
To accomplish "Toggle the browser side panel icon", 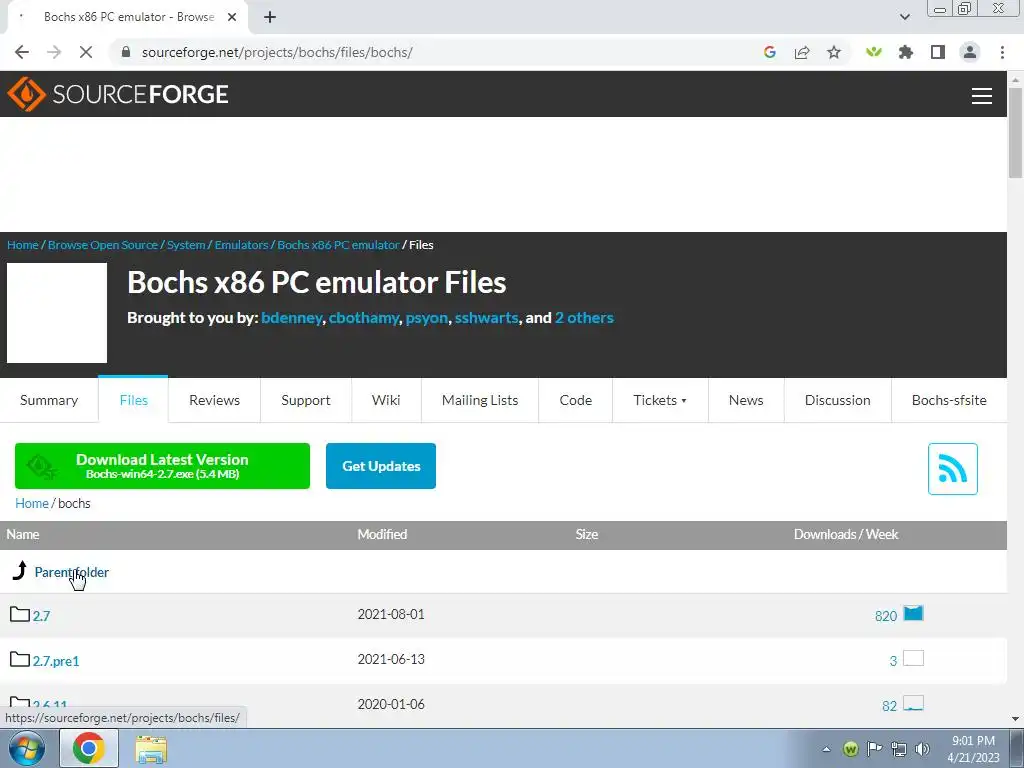I will pyautogui.click(x=938, y=52).
